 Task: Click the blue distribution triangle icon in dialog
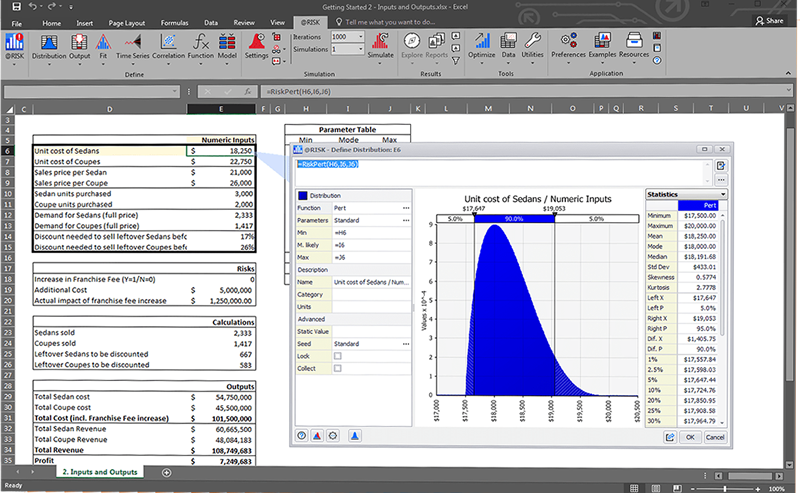click(355, 436)
